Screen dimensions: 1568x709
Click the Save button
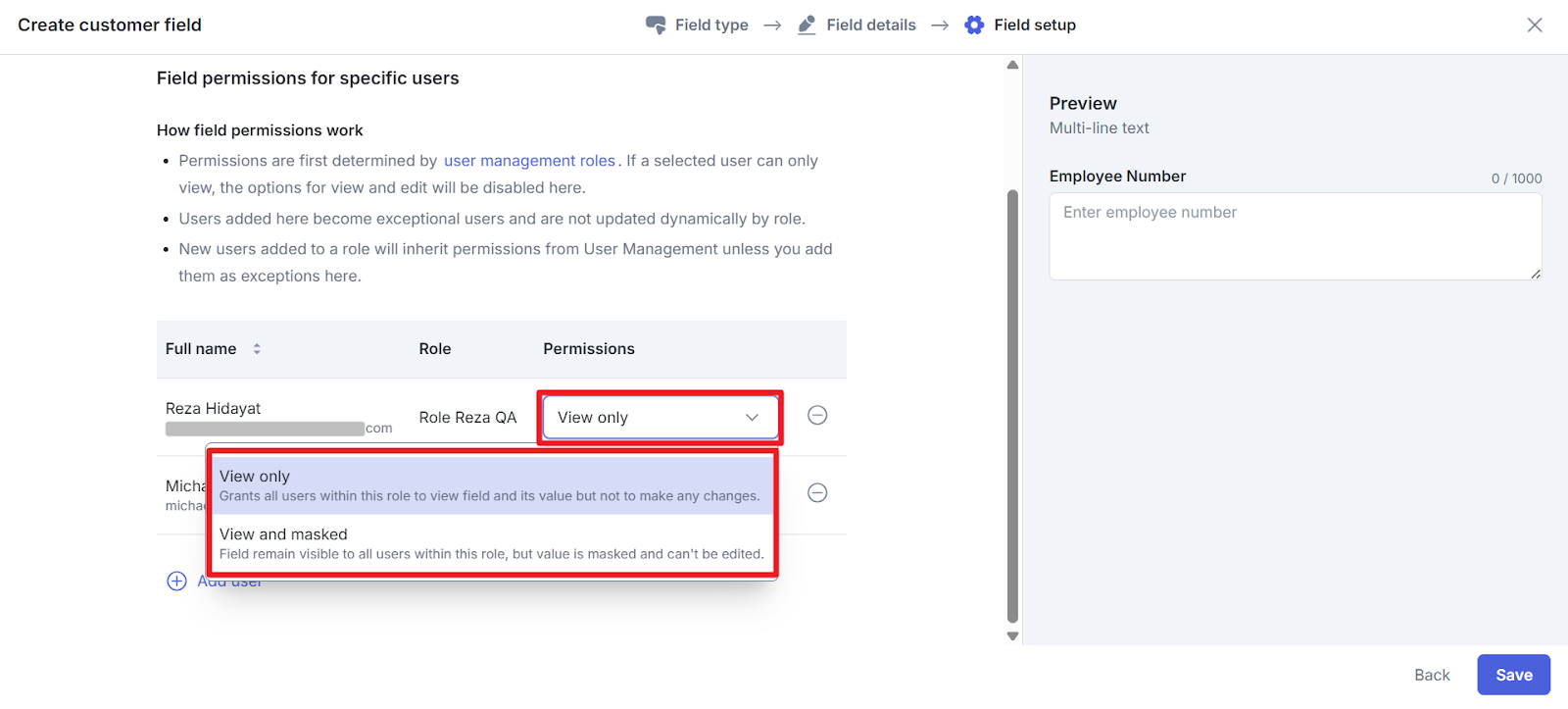point(1513,675)
